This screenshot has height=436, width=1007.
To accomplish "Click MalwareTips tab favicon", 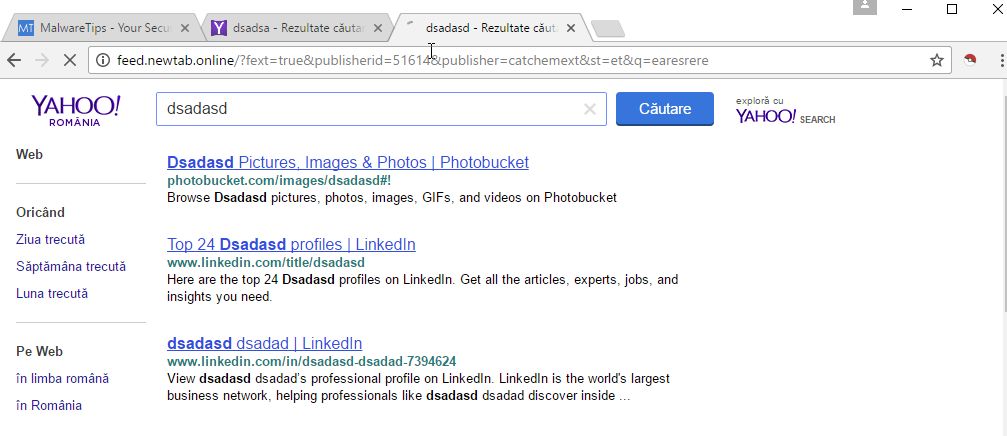I will tap(26, 28).
